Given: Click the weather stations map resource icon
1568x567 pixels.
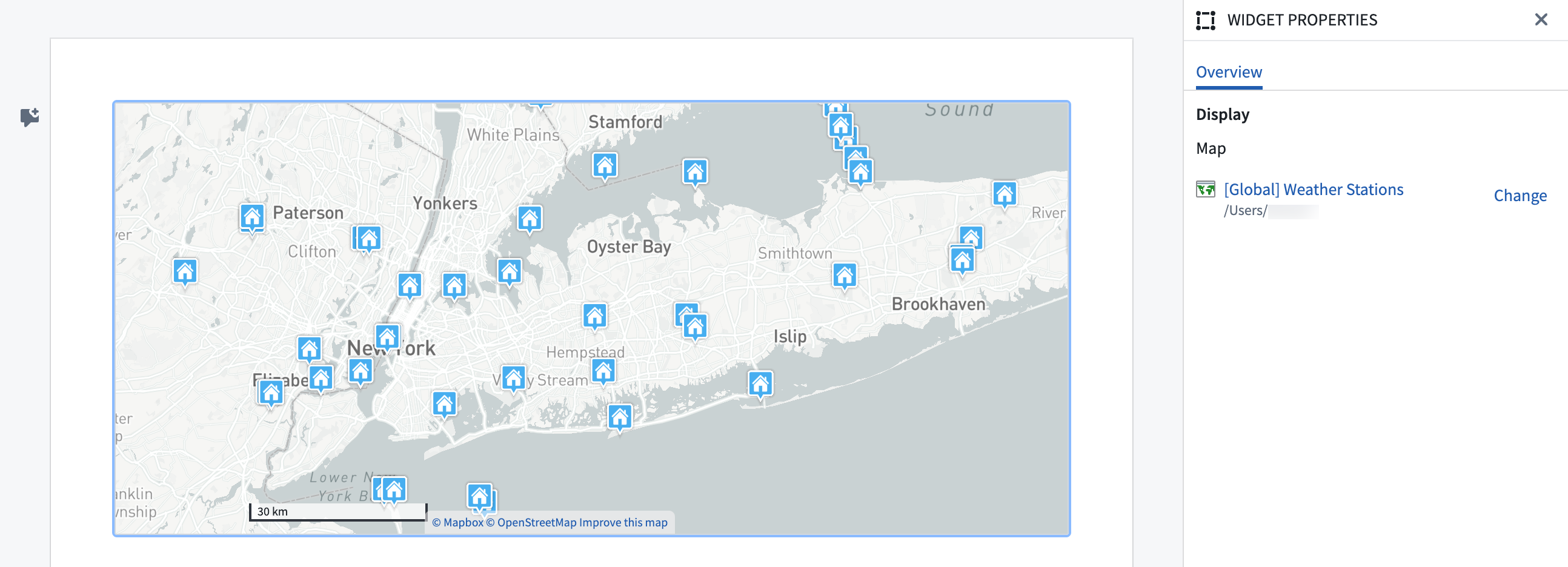Looking at the screenshot, I should point(1204,189).
